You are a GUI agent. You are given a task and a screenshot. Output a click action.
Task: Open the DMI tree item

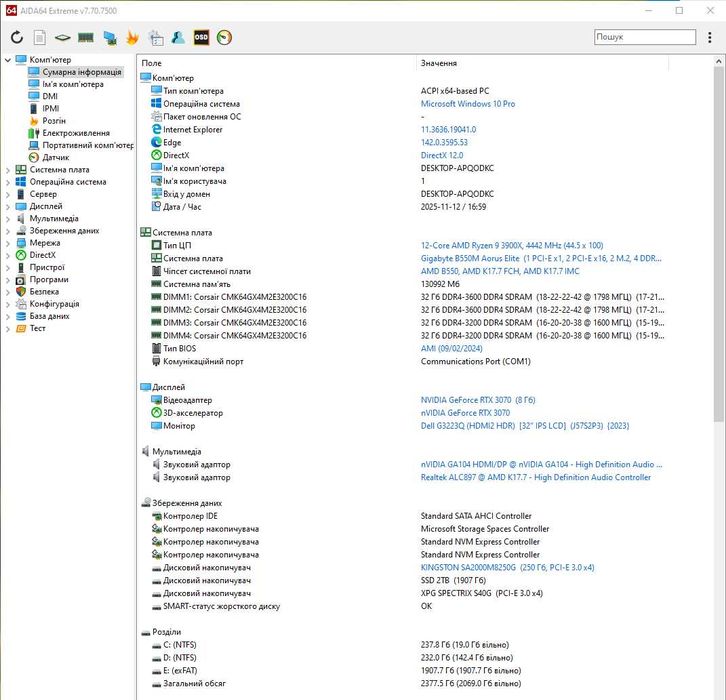(x=50, y=96)
